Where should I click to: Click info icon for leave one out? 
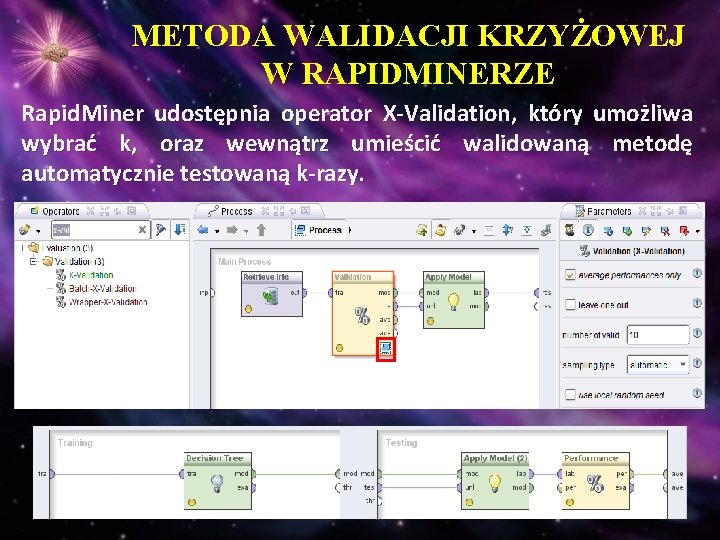tap(697, 303)
